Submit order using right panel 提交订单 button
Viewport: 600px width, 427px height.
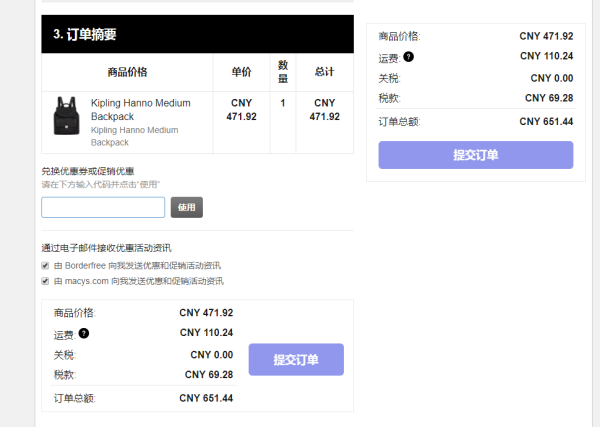click(476, 155)
